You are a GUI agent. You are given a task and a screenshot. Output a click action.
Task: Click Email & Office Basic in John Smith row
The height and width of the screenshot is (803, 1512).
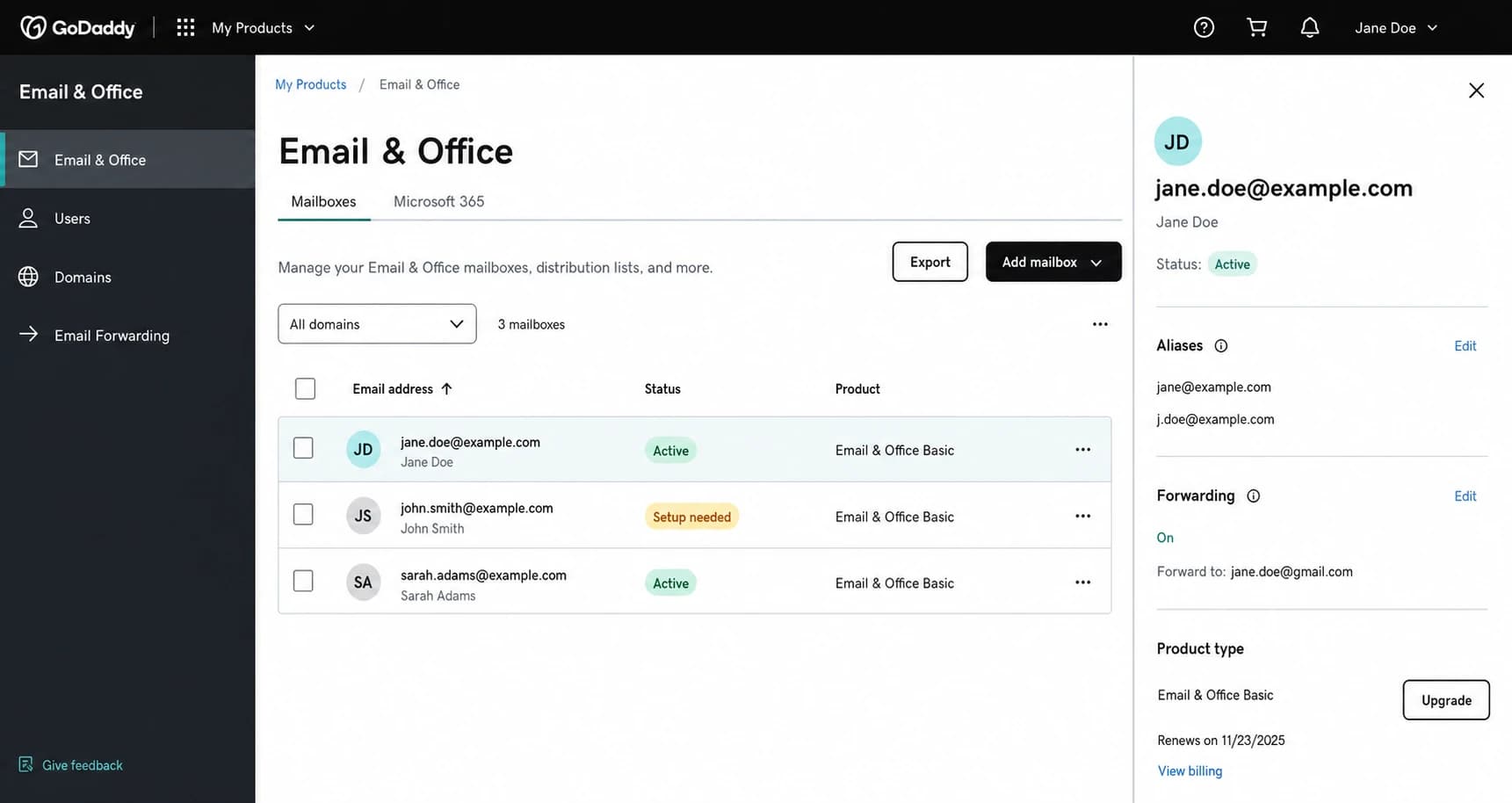click(894, 517)
